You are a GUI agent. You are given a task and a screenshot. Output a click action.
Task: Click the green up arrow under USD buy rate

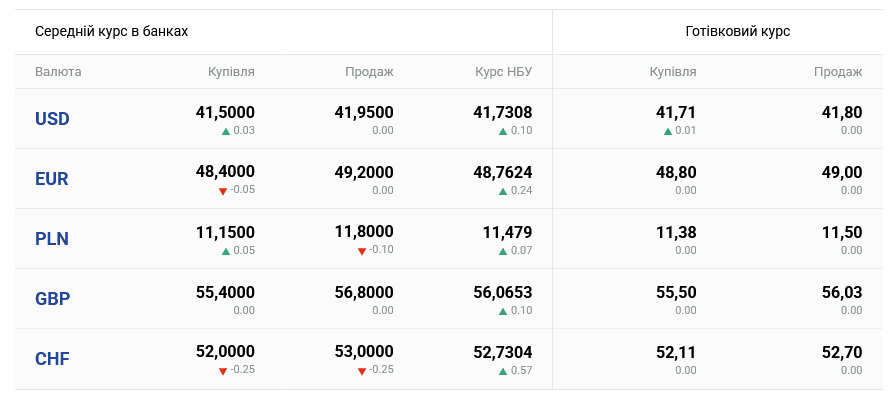(226, 131)
